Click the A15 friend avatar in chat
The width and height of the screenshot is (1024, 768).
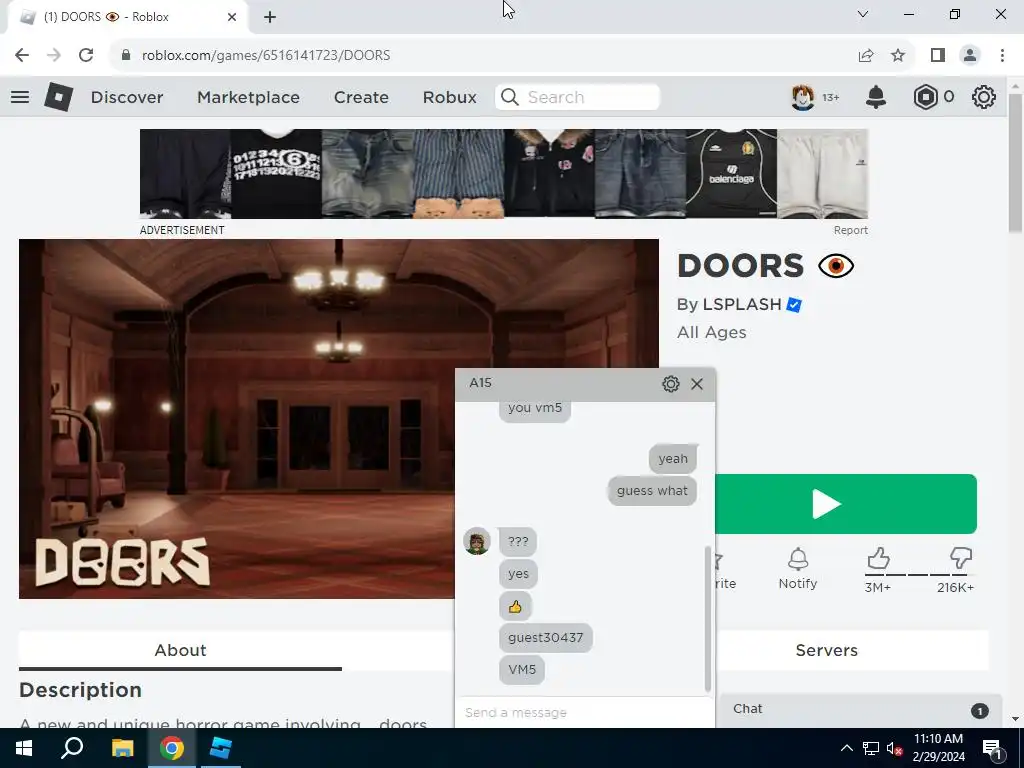pos(477,541)
